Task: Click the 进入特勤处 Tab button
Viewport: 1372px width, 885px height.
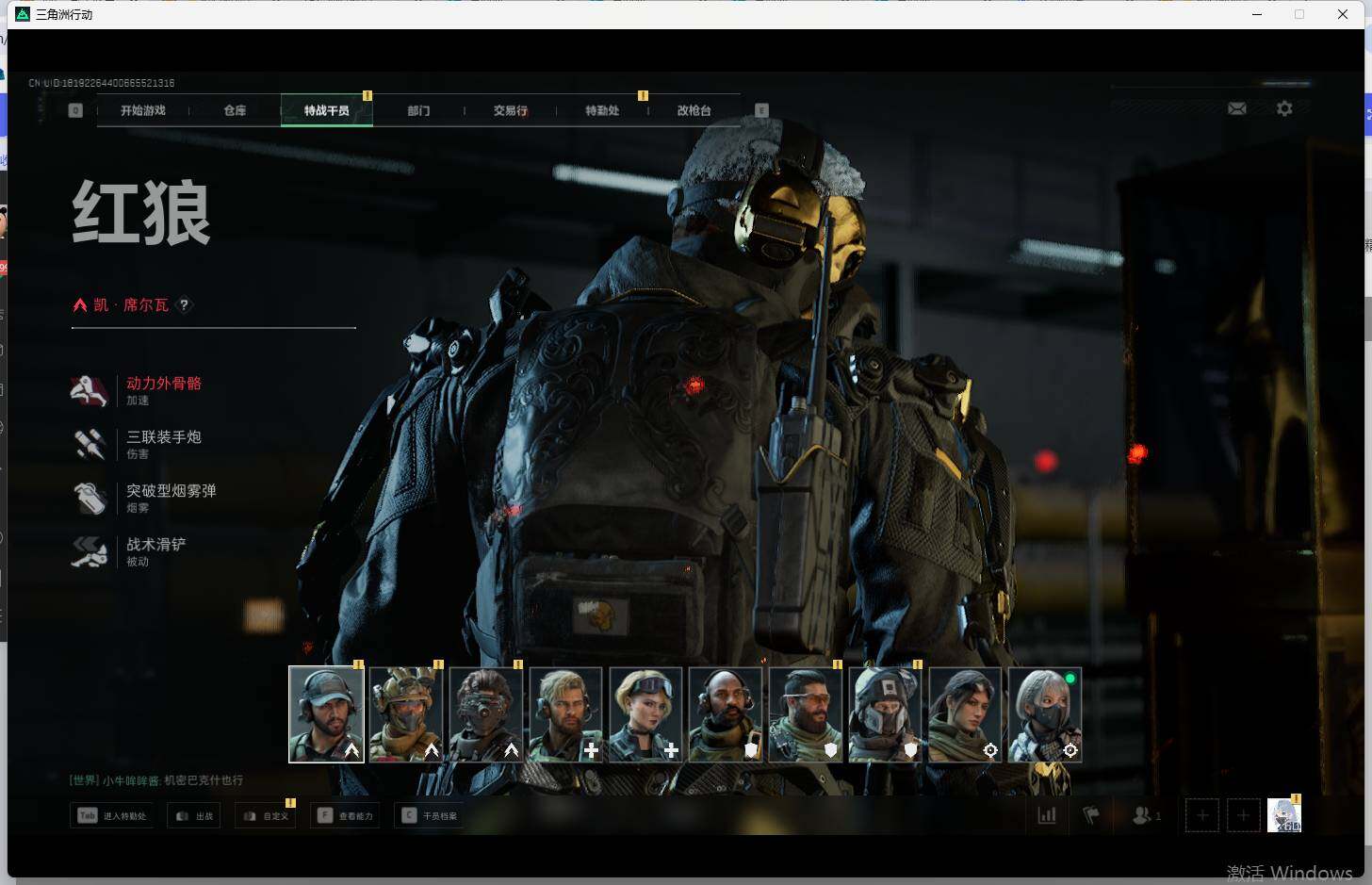Action: 112,815
